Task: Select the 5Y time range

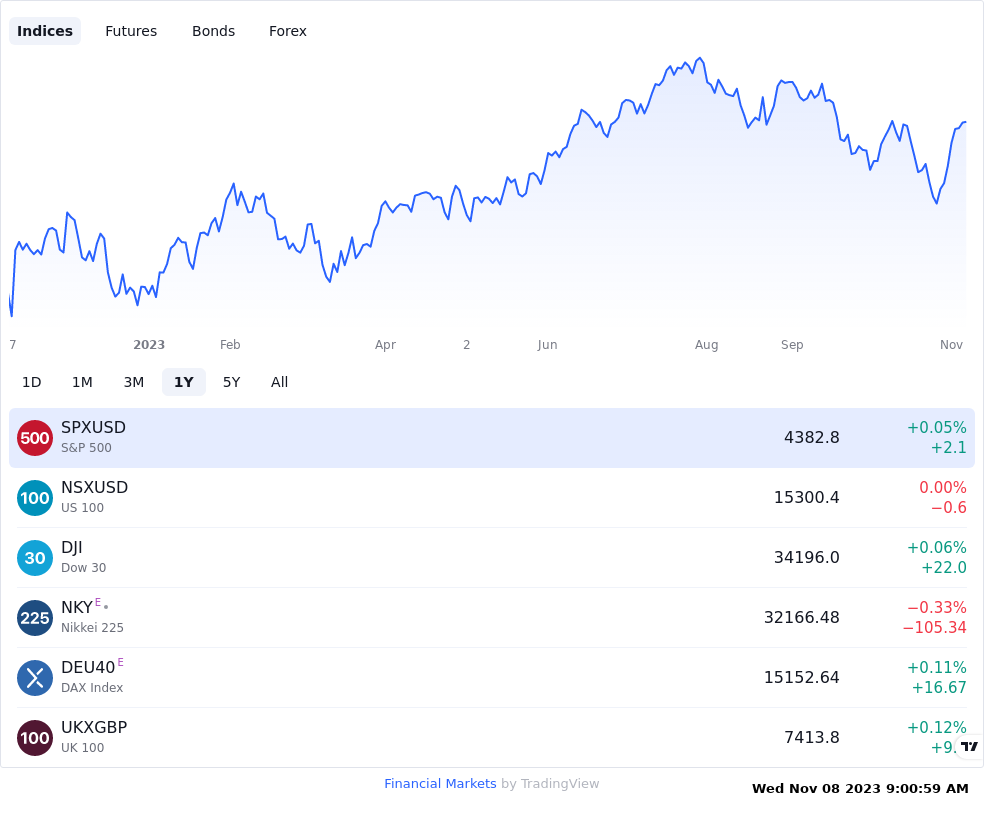Action: pyautogui.click(x=232, y=382)
